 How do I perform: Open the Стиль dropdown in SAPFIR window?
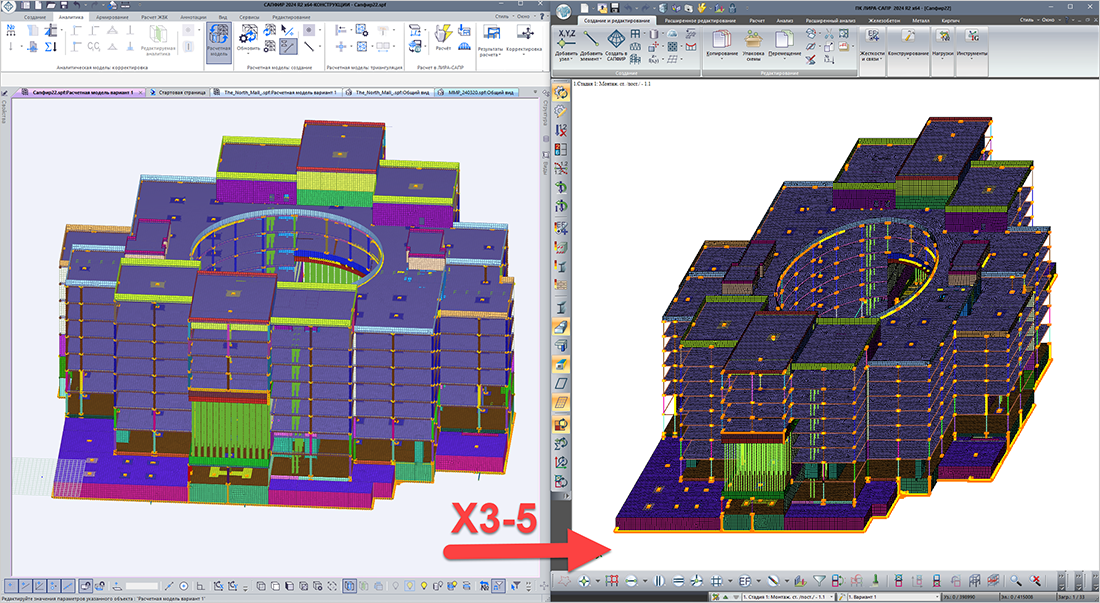pyautogui.click(x=502, y=16)
